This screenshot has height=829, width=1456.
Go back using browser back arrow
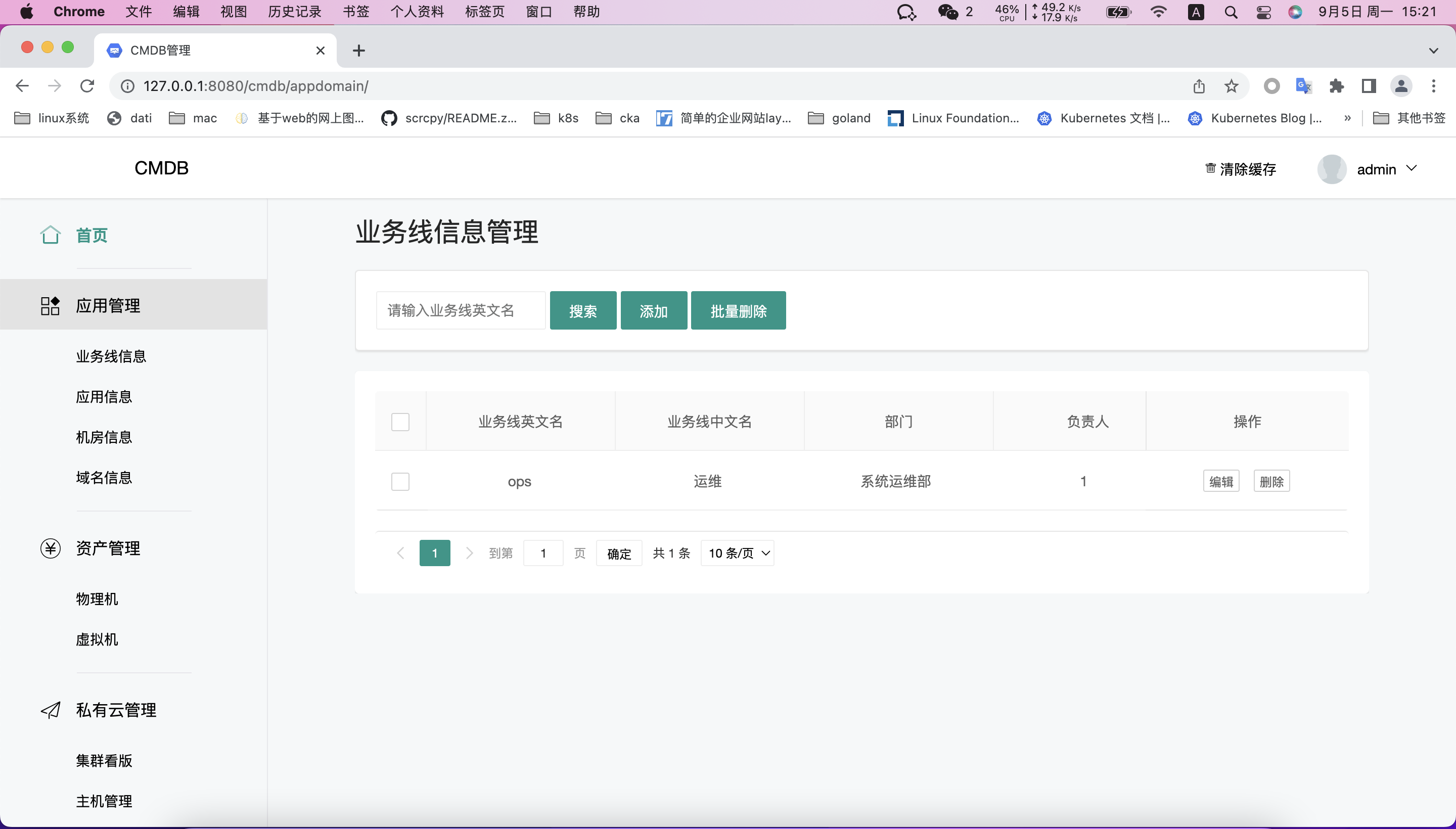(x=22, y=86)
